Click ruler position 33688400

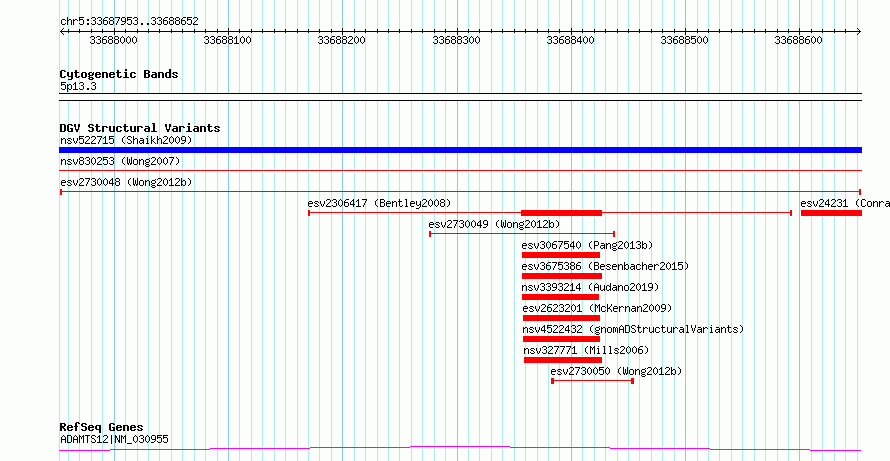pyautogui.click(x=570, y=40)
